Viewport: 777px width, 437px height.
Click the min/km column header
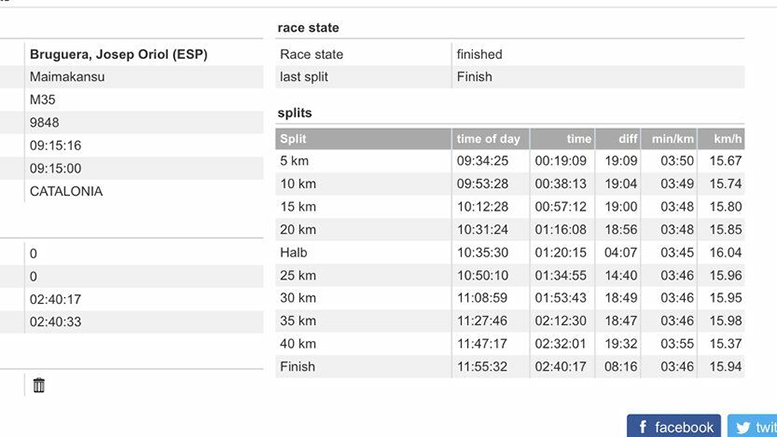click(x=673, y=139)
